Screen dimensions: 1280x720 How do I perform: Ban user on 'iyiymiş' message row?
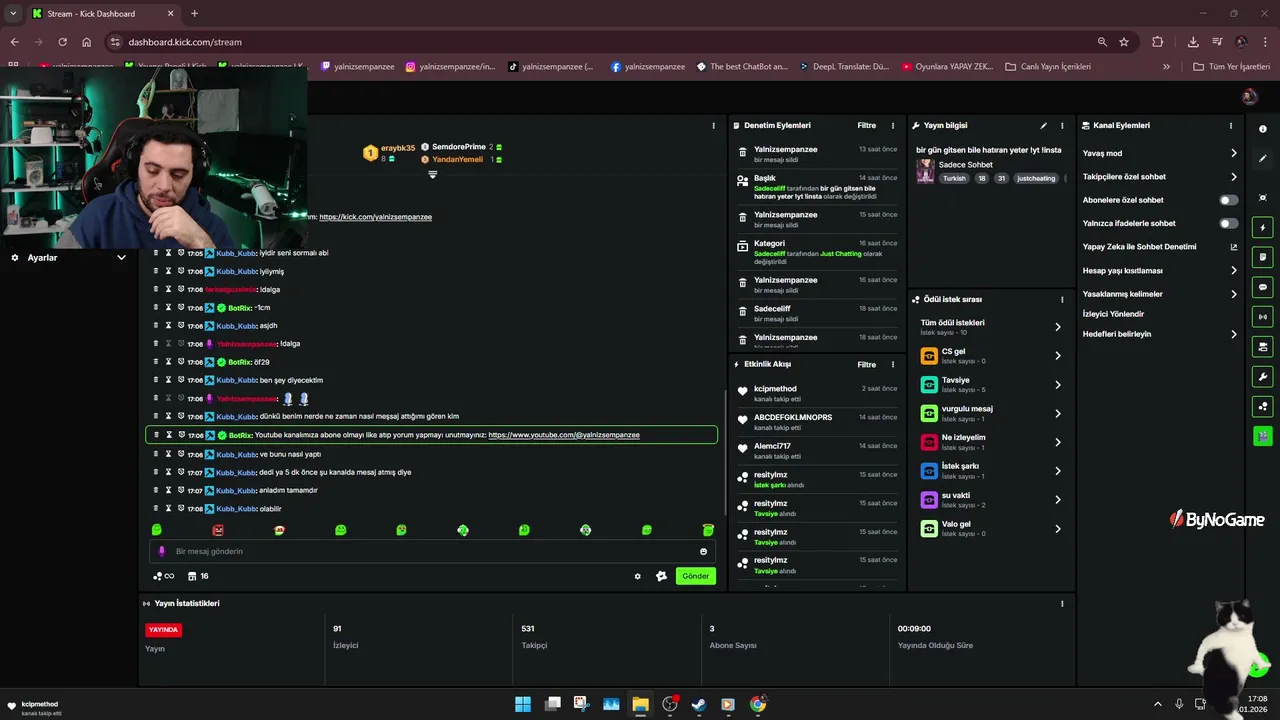(x=181, y=271)
